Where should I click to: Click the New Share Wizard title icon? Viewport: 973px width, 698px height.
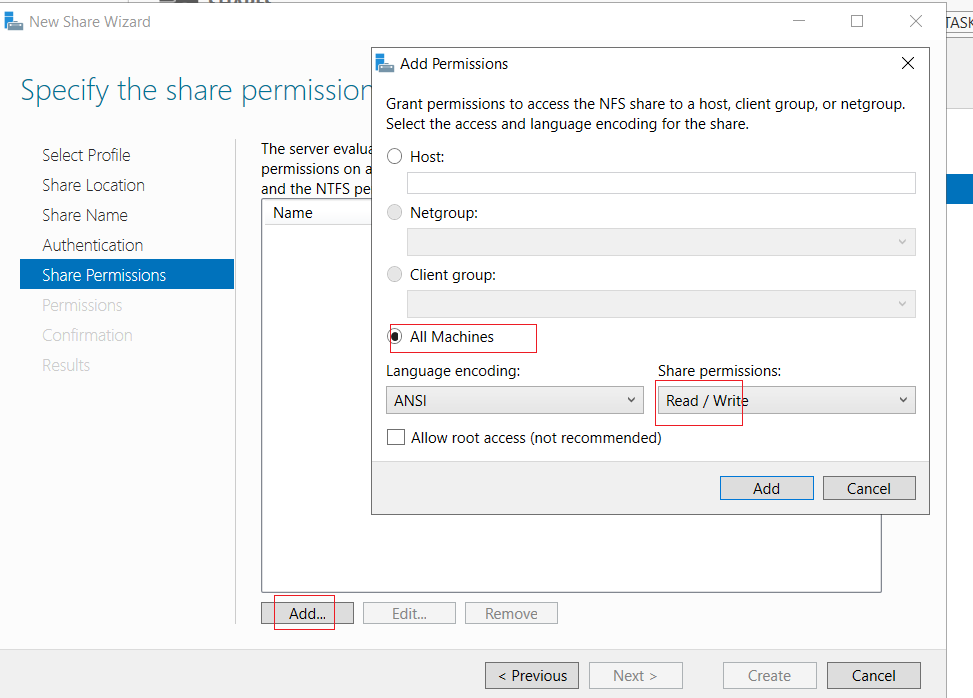tap(14, 22)
